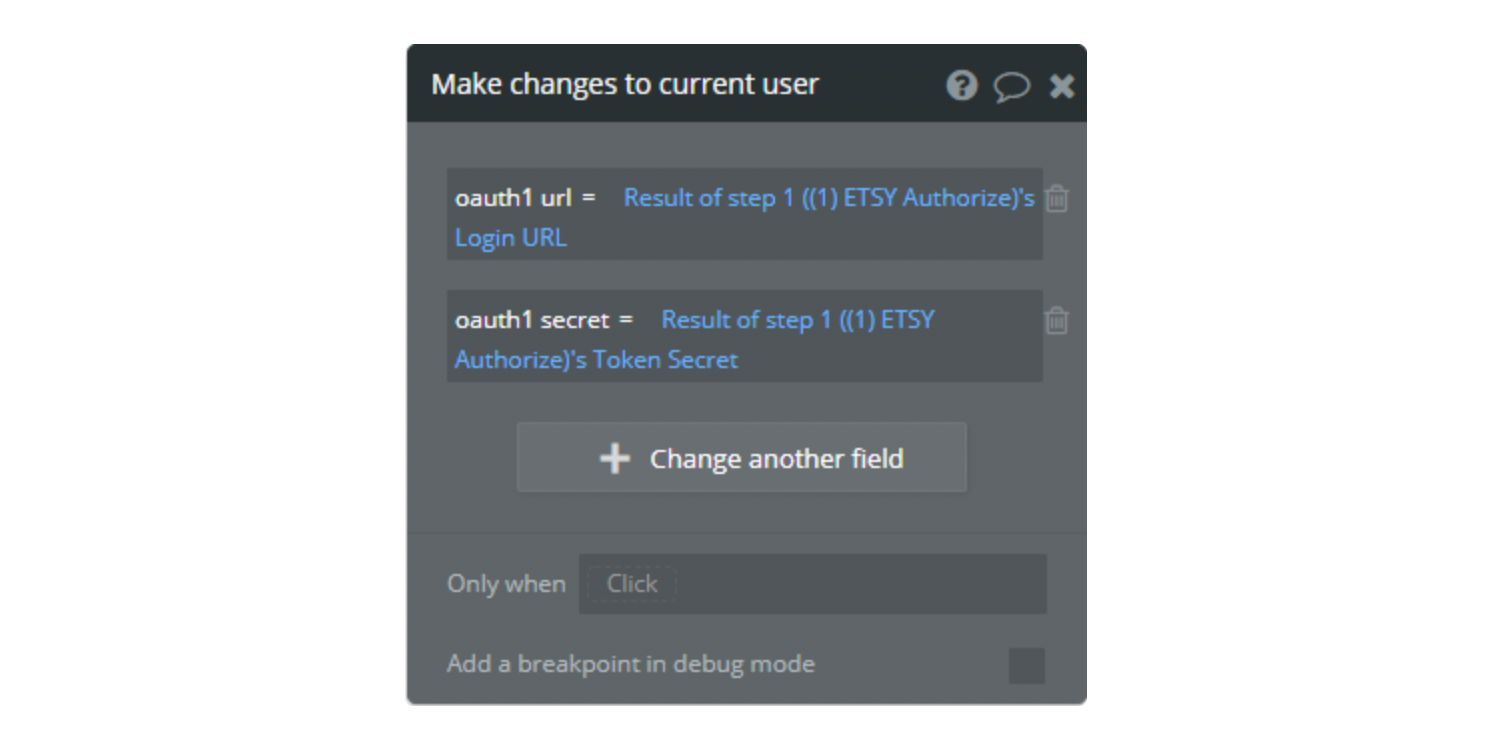Remove the oauth1 secret field via trash icon

pos(1057,320)
